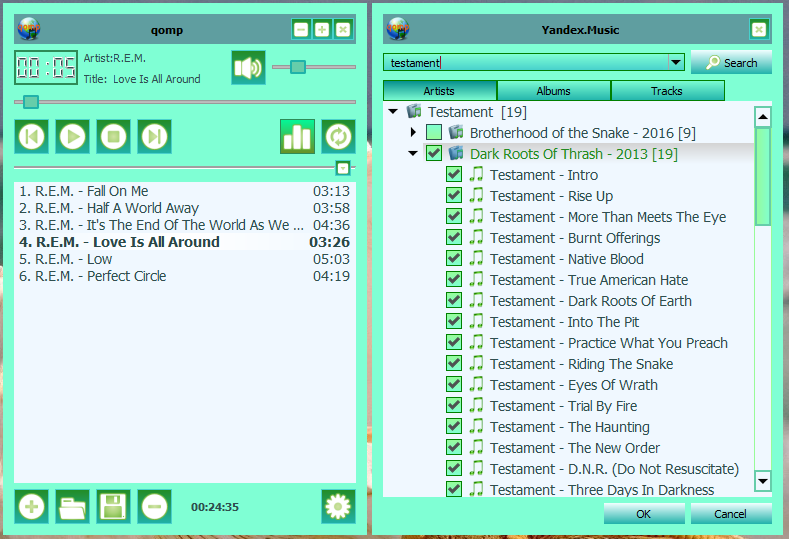Uncheck Testament - True American Hate checkbox
Viewport: 789px width, 539px height.
[454, 279]
